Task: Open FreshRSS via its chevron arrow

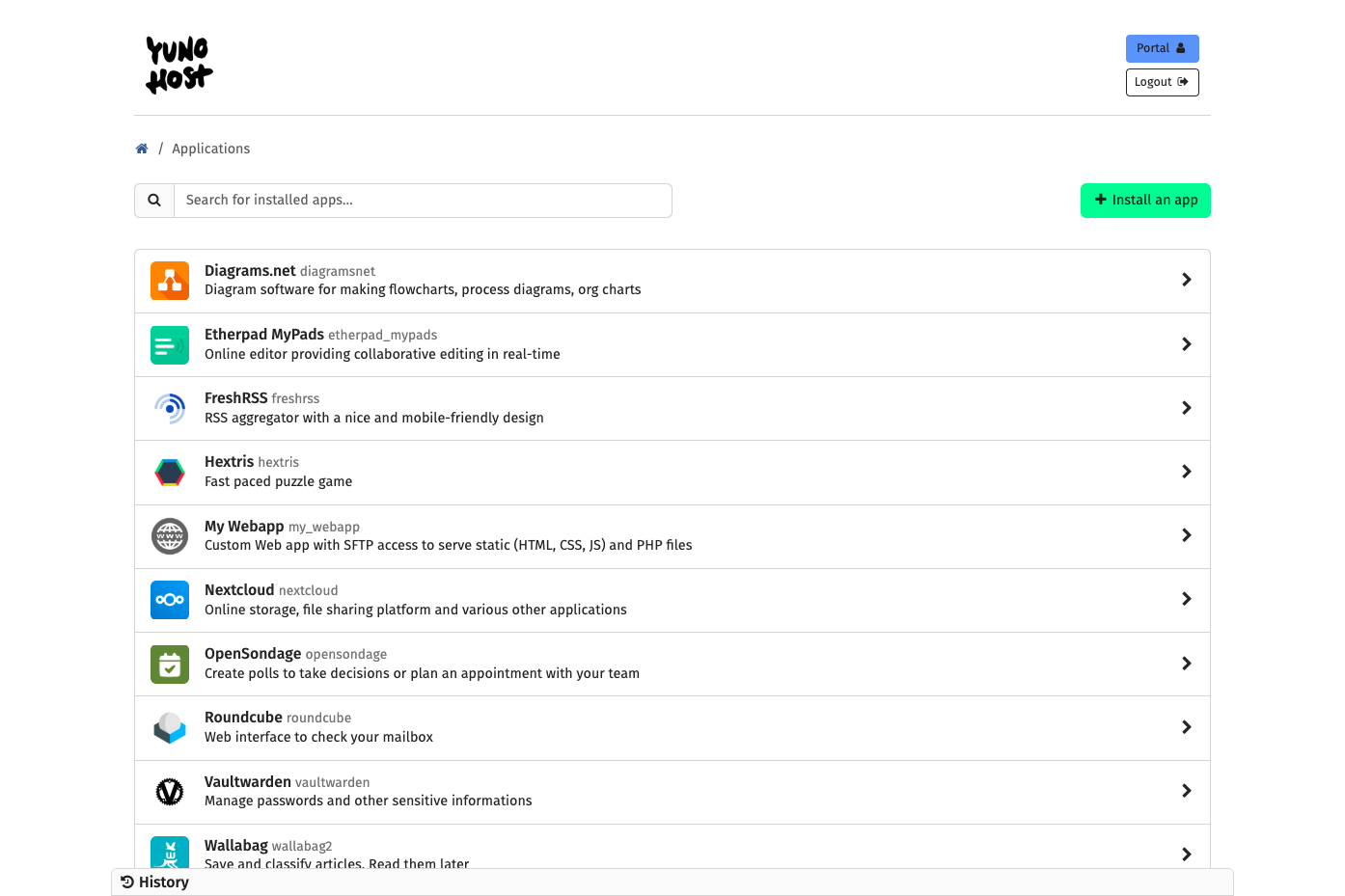Action: click(x=1187, y=408)
